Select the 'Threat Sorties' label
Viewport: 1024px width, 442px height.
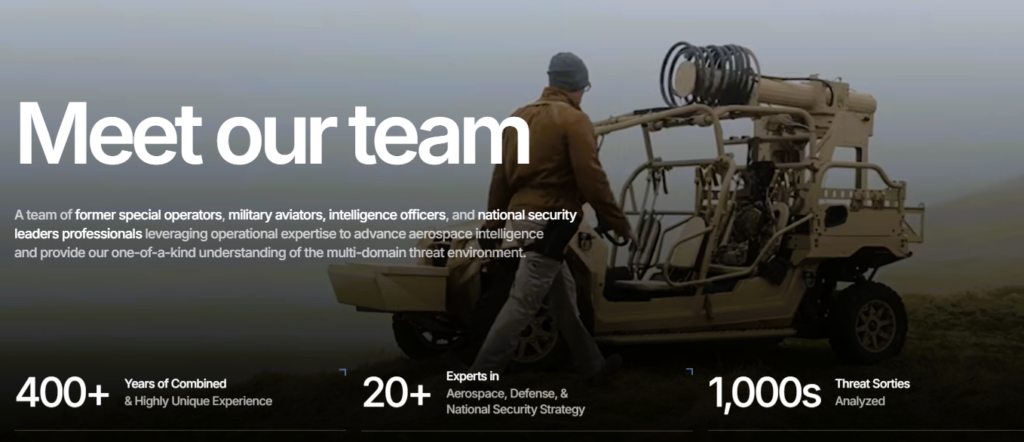point(872,384)
